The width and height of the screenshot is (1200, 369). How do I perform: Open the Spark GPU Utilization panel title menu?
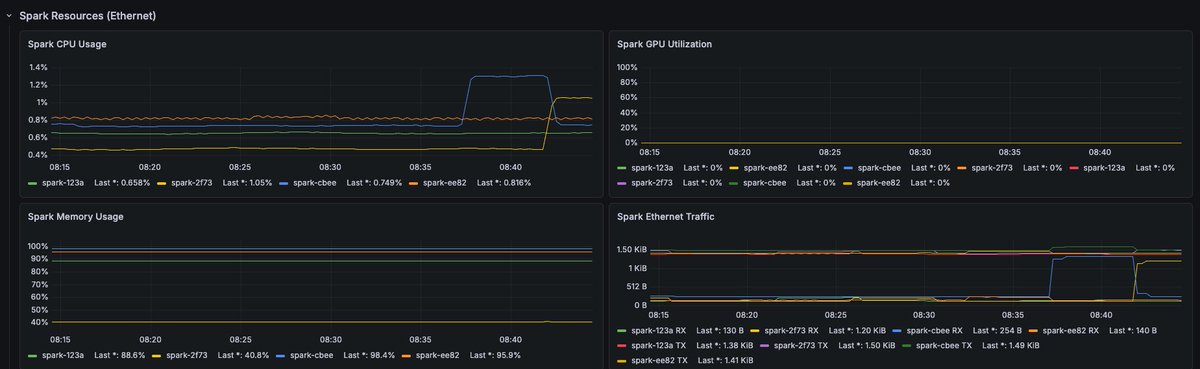point(664,44)
